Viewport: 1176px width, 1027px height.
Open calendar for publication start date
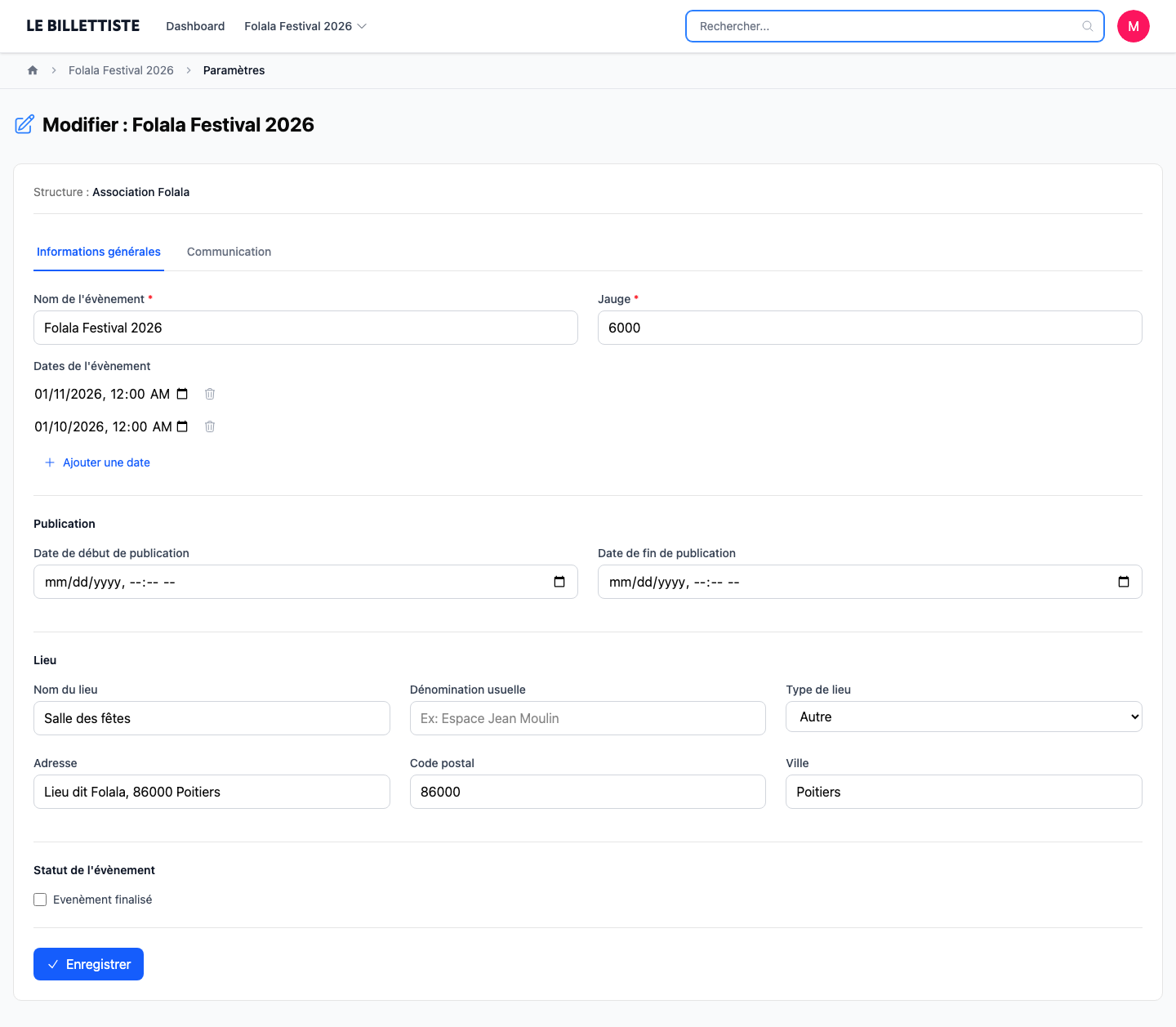pos(559,582)
